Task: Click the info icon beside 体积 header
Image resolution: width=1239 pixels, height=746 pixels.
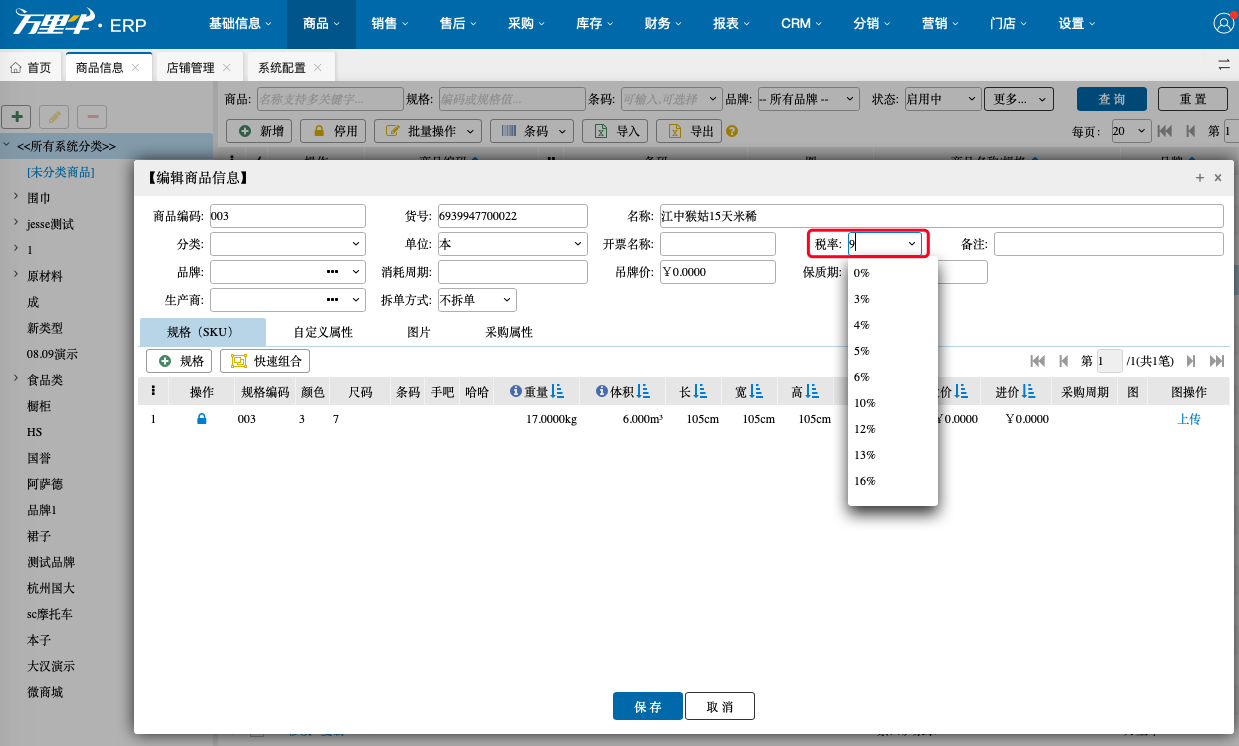Action: (x=602, y=392)
